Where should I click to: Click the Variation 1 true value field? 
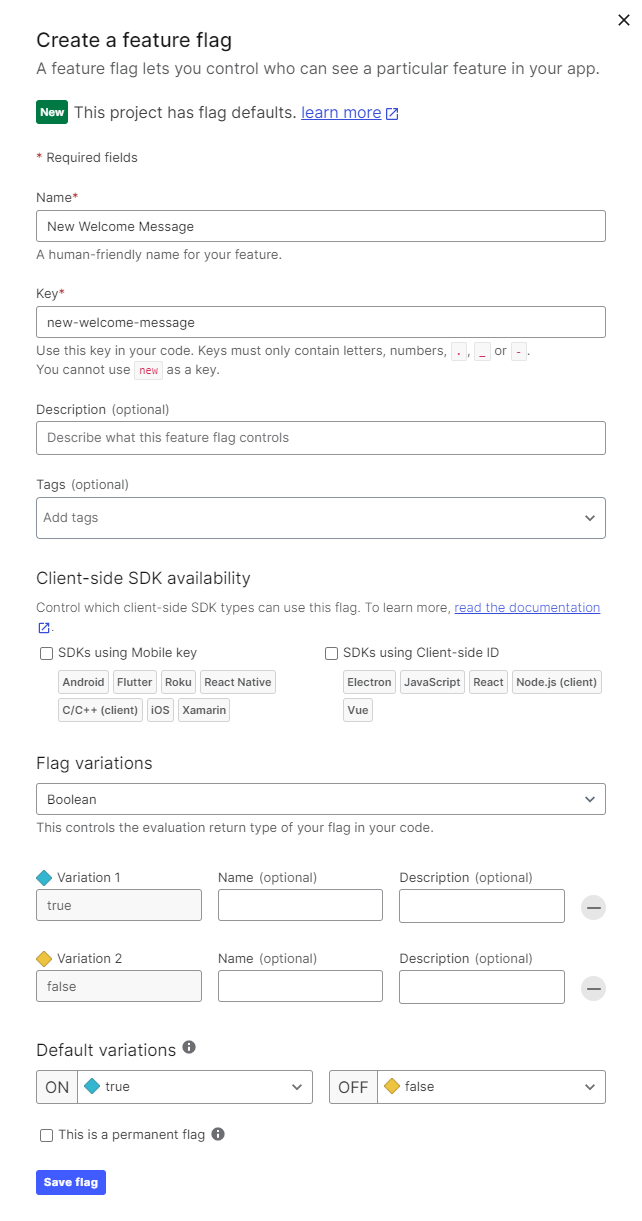[119, 905]
